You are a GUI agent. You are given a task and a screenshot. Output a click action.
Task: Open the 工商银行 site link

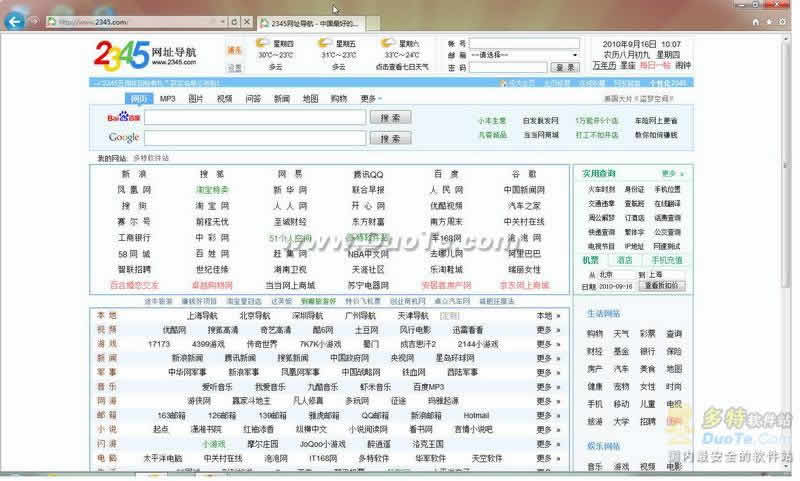coord(134,238)
